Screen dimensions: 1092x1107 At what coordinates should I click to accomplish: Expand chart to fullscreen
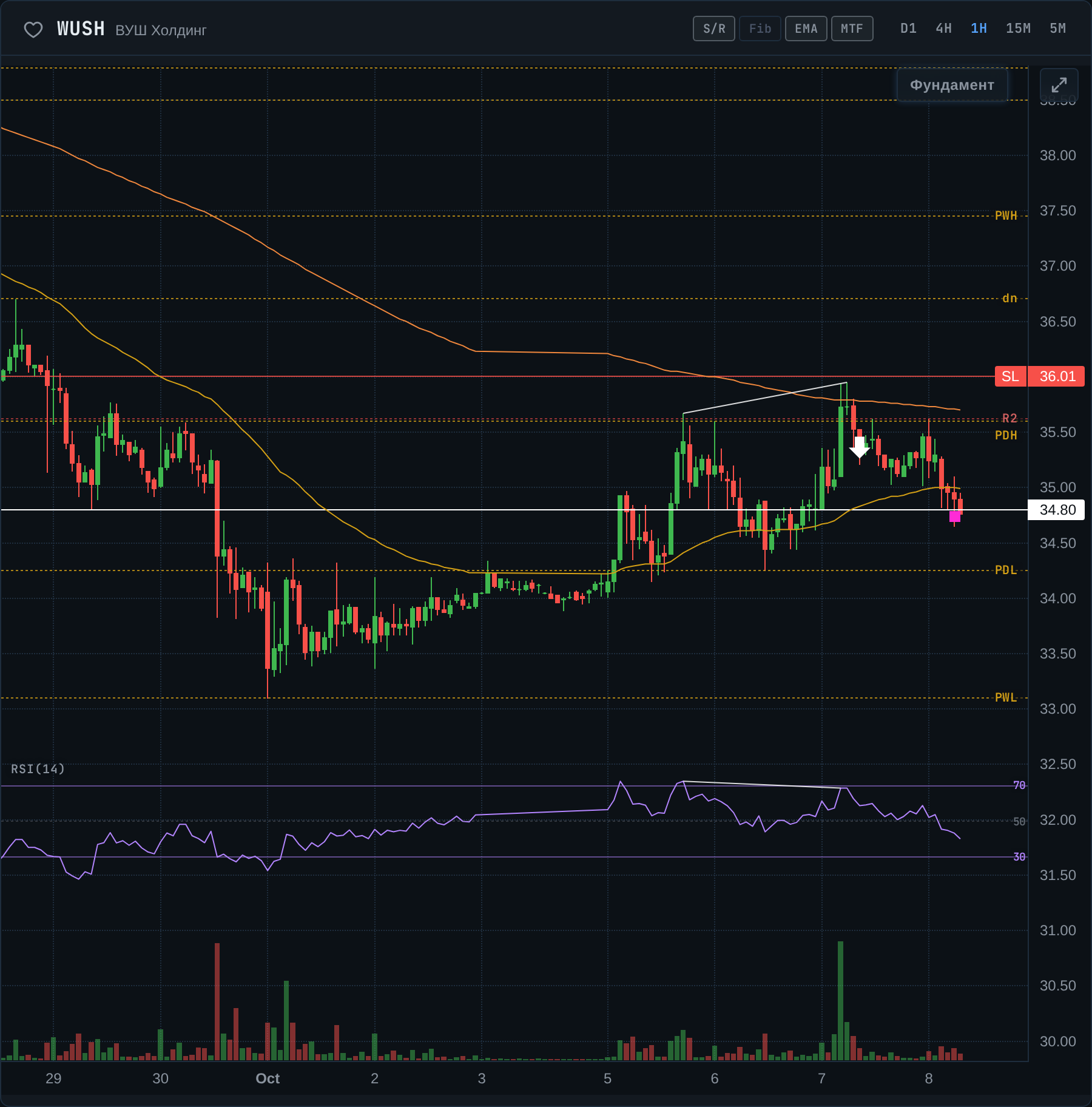1059,85
